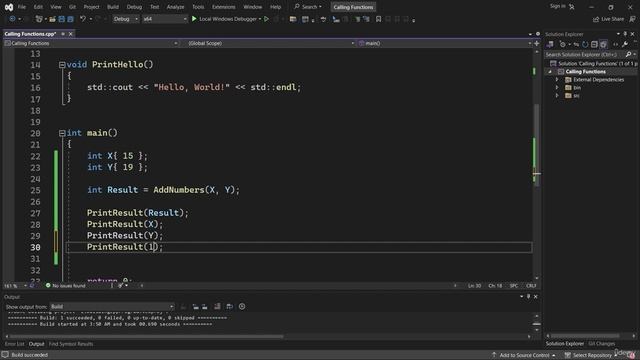640x360 pixels.
Task: Toggle Show All Files in Solution Explorer
Action: click(x=603, y=44)
